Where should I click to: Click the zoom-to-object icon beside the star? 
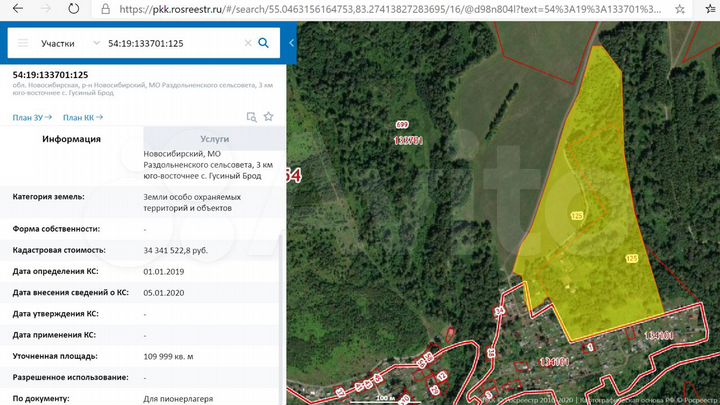pos(251,117)
